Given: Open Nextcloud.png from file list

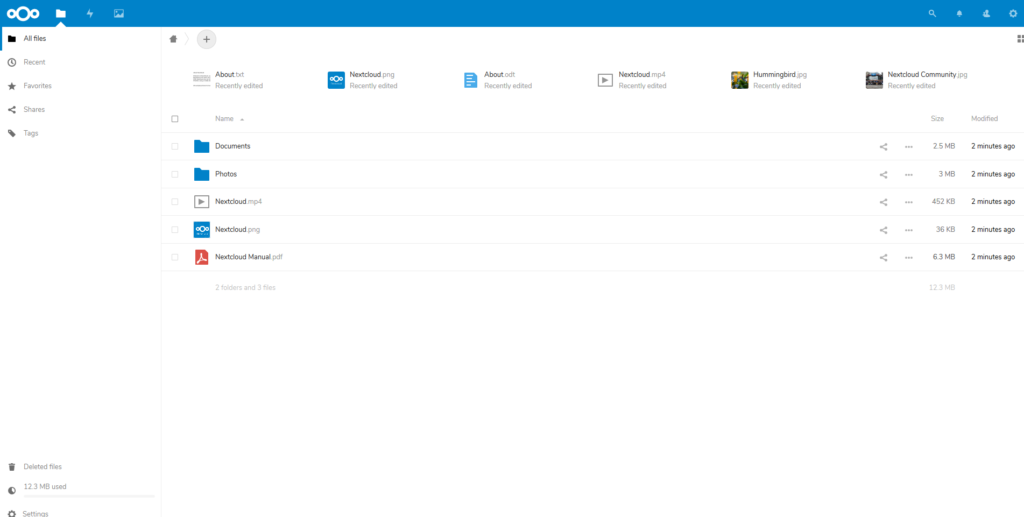Looking at the screenshot, I should [238, 230].
